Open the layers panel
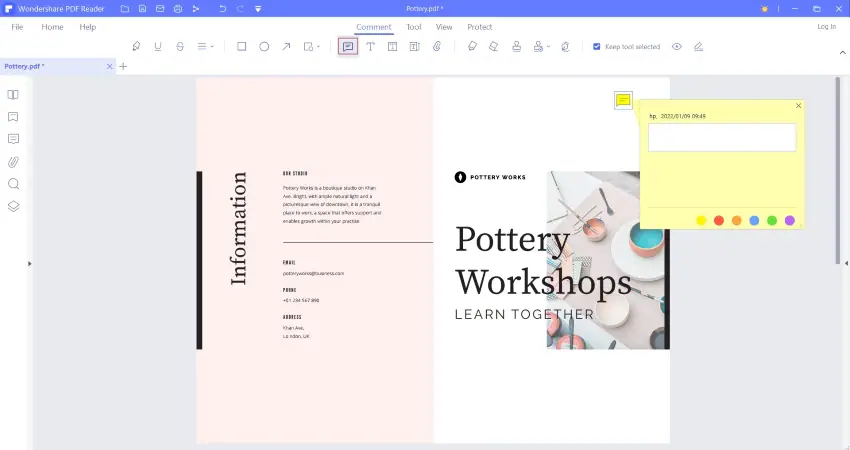The image size is (850, 450). point(13,206)
